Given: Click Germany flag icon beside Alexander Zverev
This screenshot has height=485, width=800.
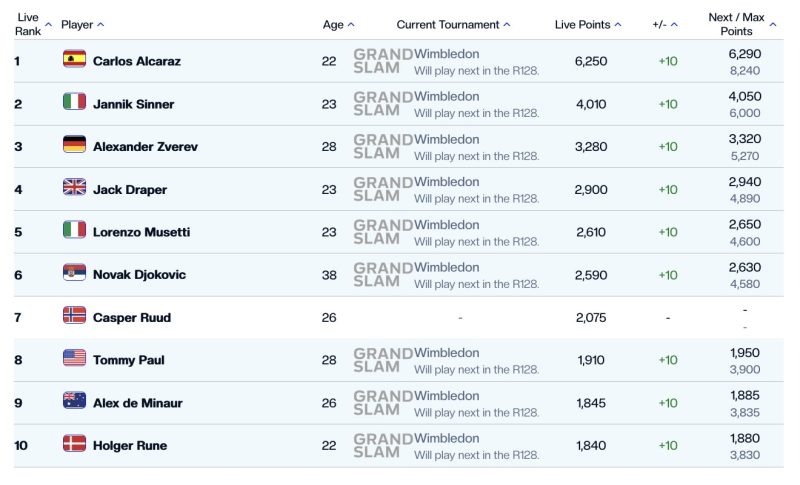Looking at the screenshot, I should [74, 145].
